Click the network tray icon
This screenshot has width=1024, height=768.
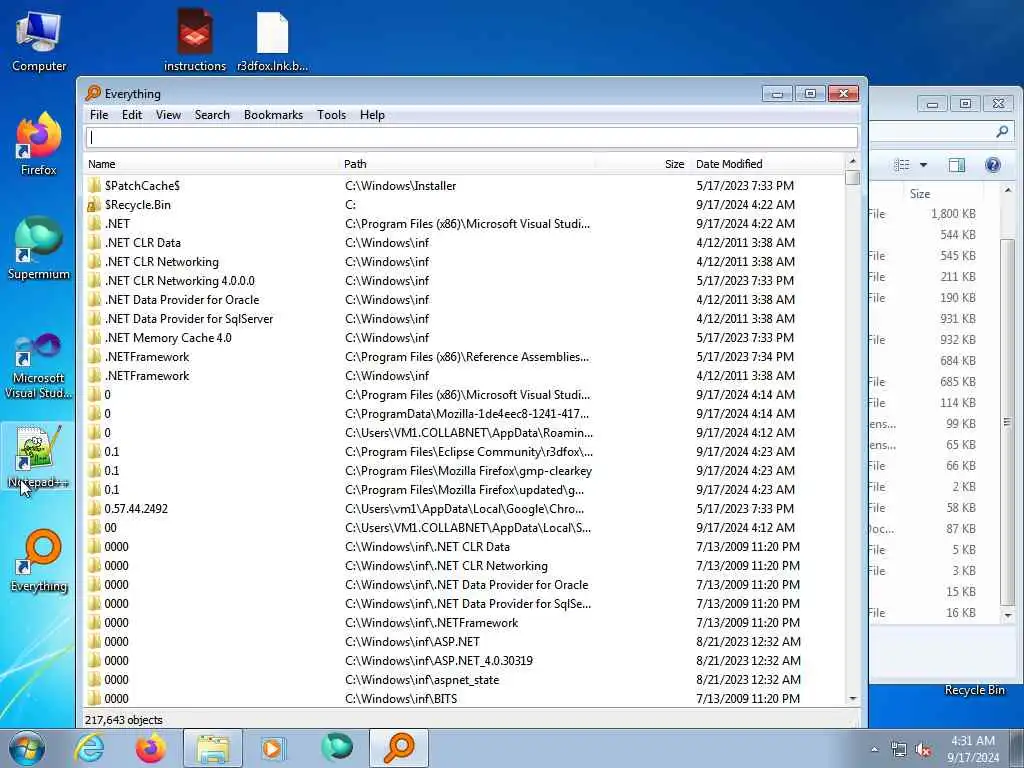point(899,750)
